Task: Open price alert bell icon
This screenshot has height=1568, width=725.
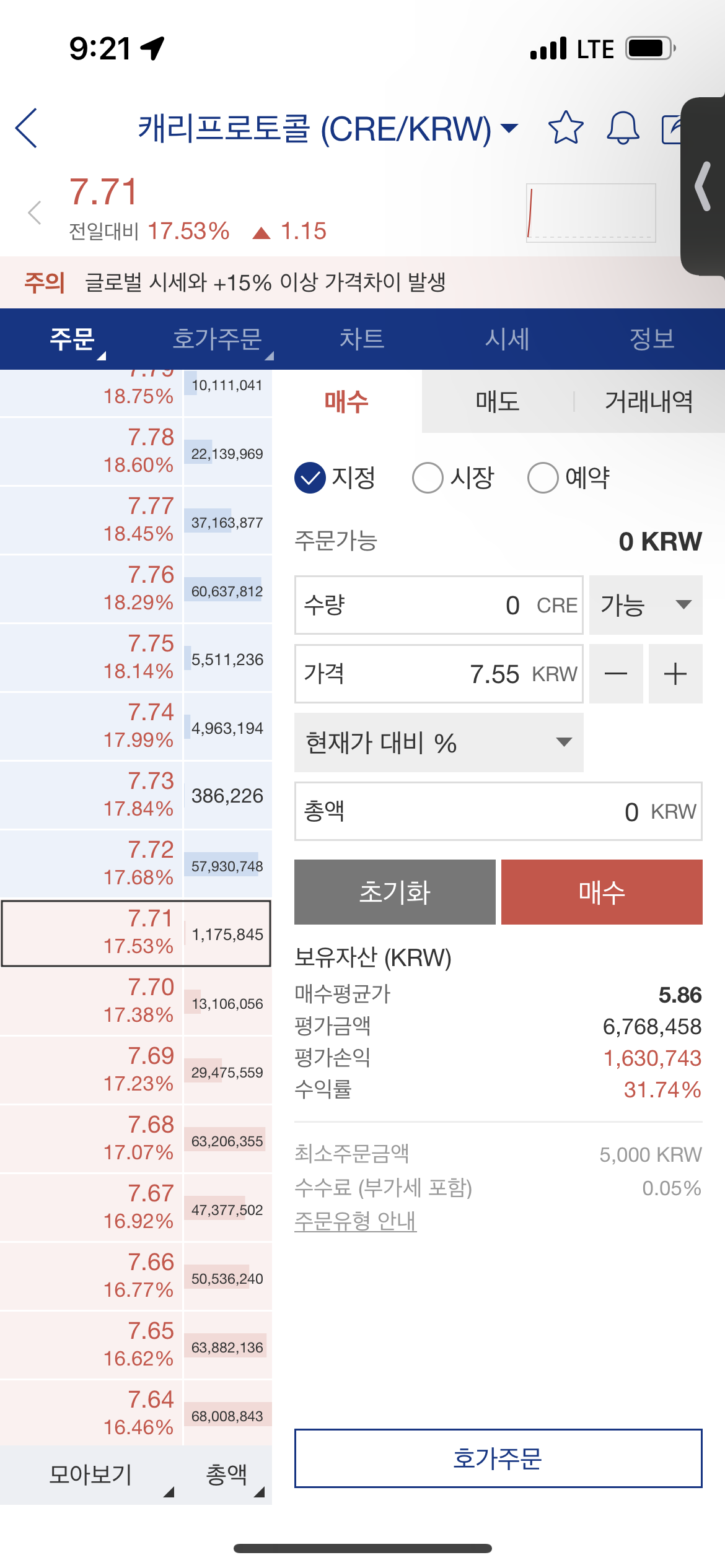Action: [623, 128]
